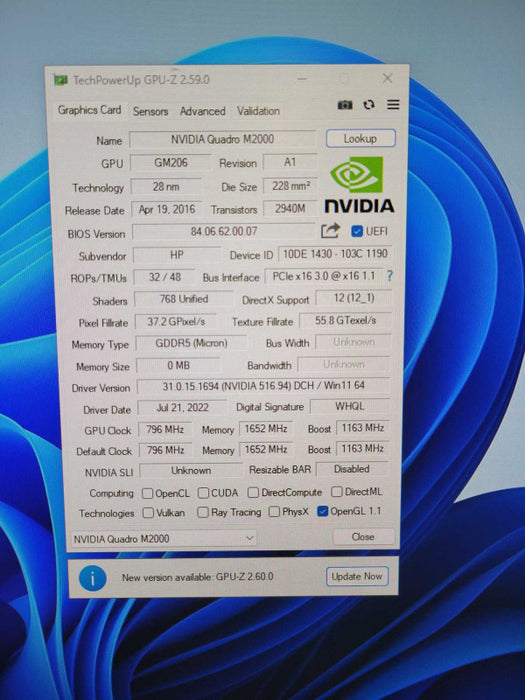This screenshot has height=700, width=525.
Task: Click the Pixel Fillrate value 37.2 GPixel/s
Action: click(176, 321)
